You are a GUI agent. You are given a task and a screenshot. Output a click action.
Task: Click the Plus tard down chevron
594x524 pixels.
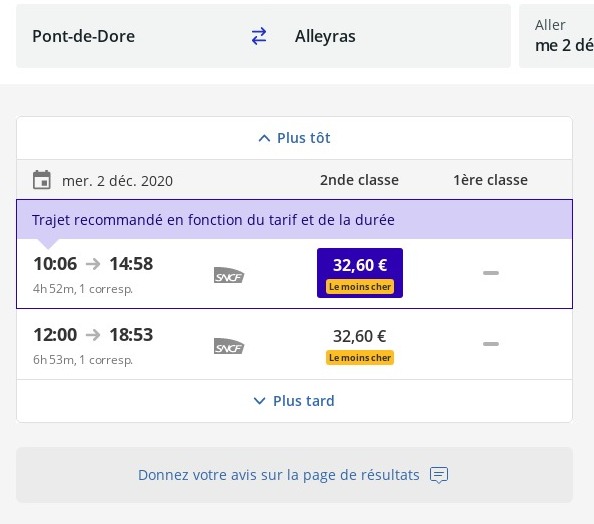click(259, 401)
